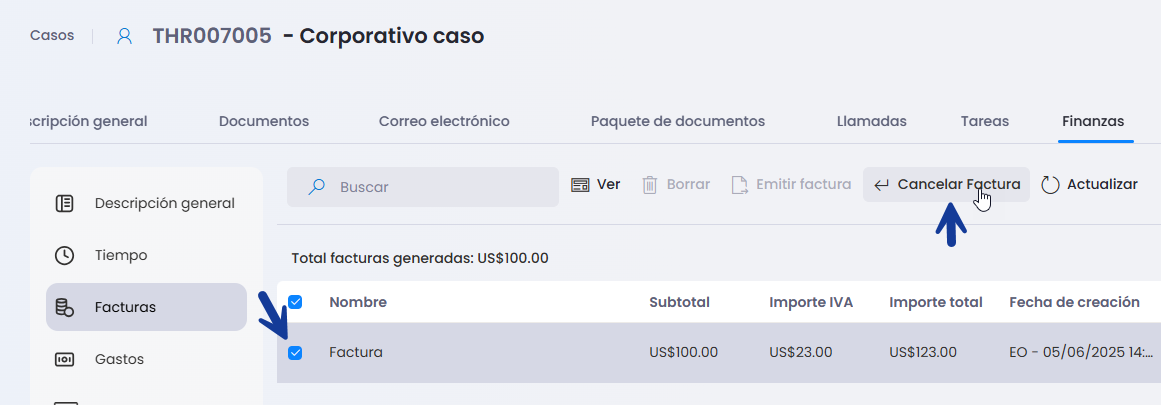Click the user profile icon beside THR007005

pyautogui.click(x=124, y=36)
